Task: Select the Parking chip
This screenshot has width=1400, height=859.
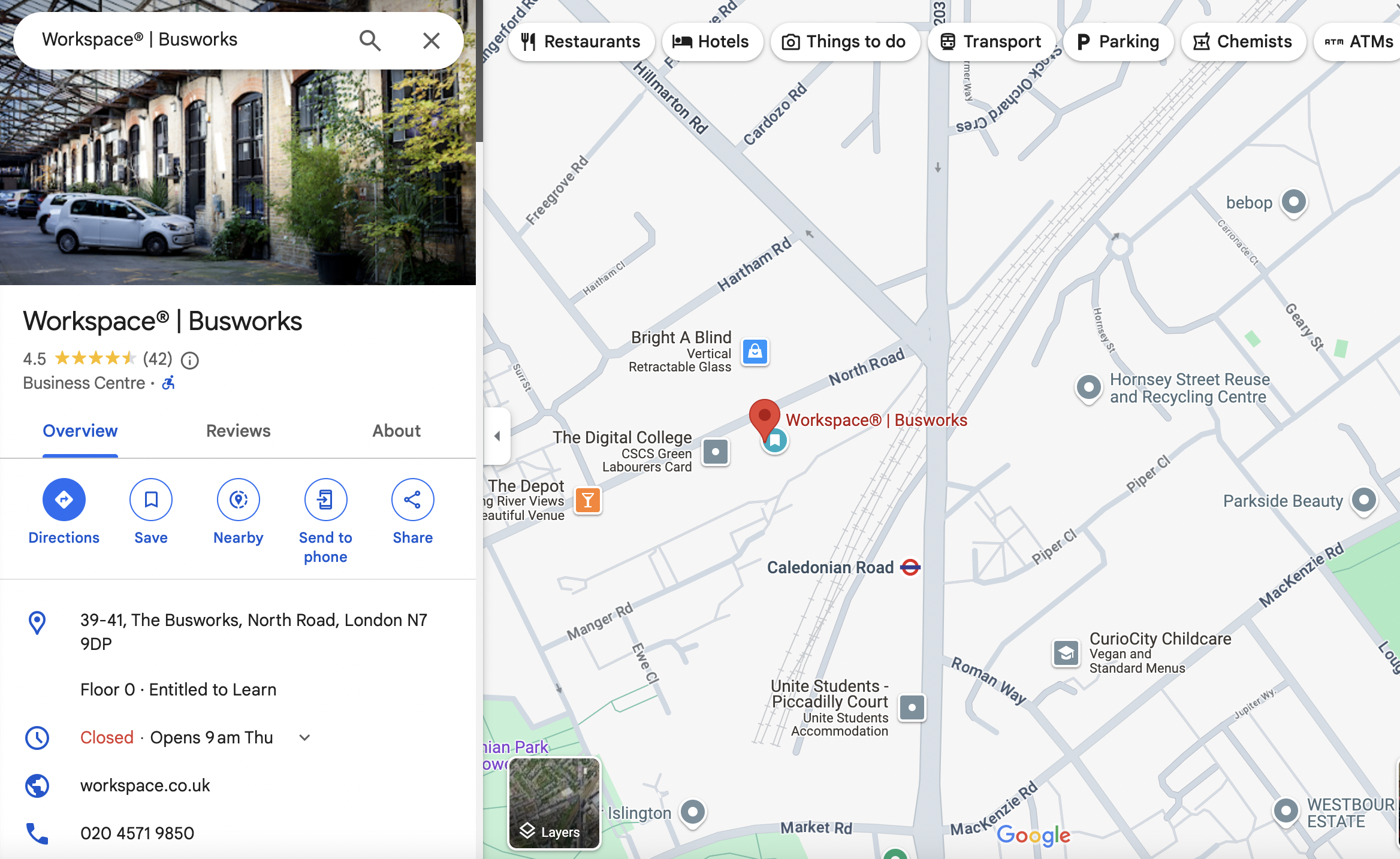Action: [x=1118, y=42]
